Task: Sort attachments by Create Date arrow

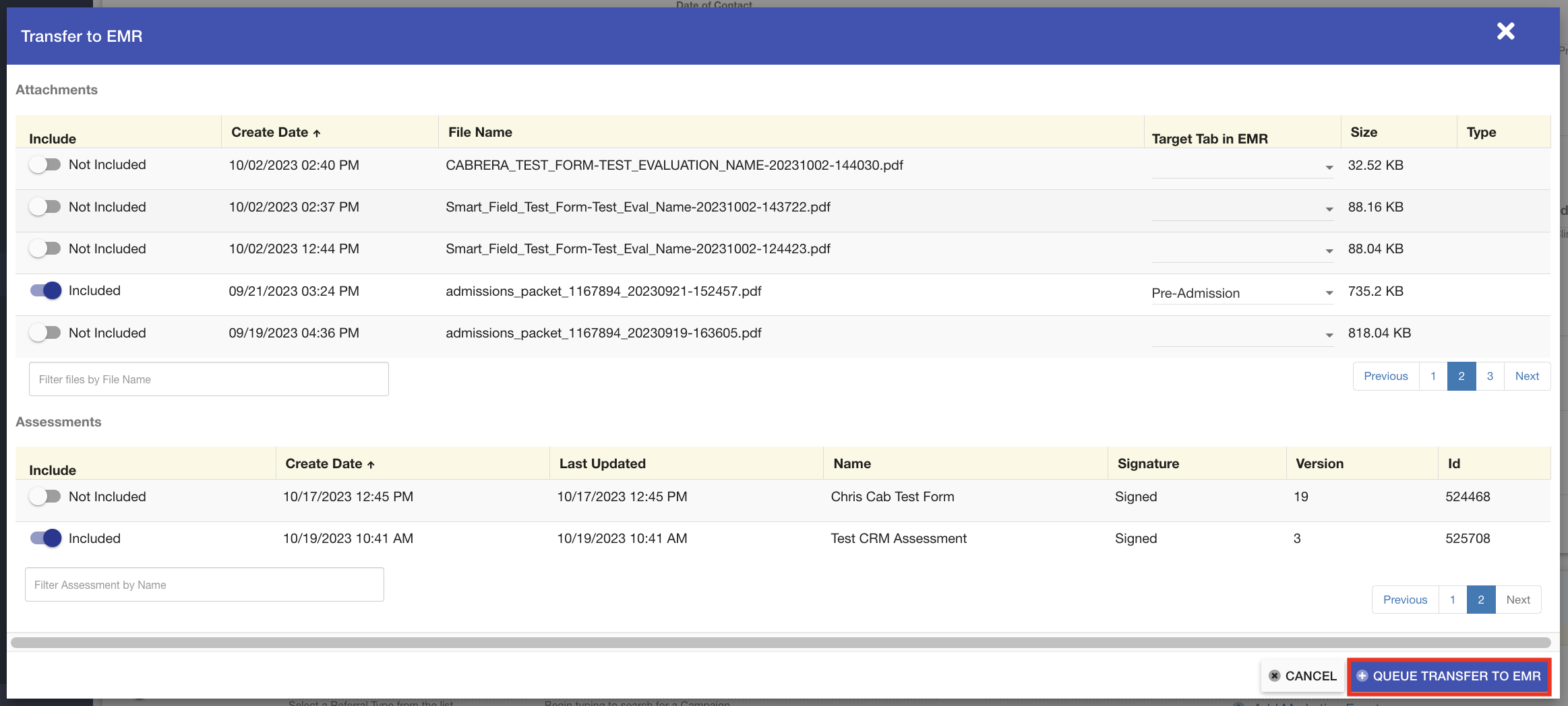Action: click(x=316, y=133)
